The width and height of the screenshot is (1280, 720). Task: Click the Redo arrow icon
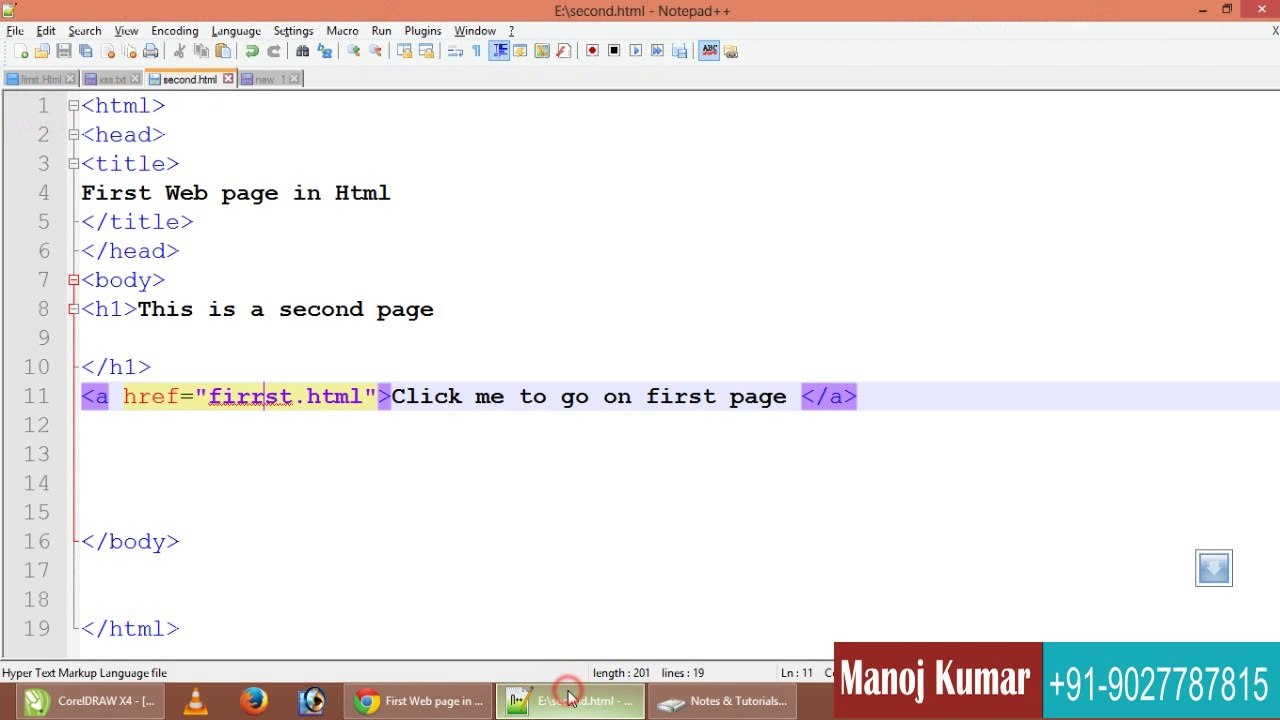coord(274,51)
